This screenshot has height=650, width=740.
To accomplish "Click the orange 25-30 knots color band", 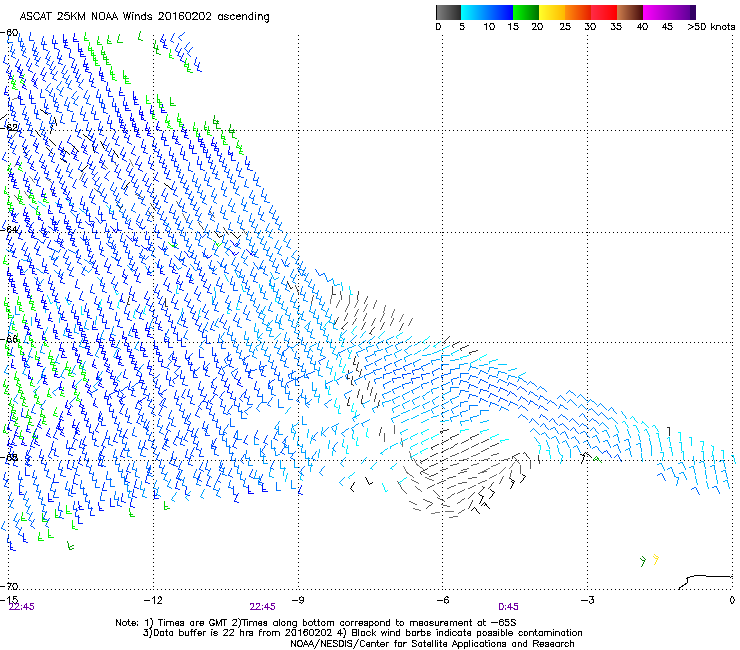I will point(578,12).
